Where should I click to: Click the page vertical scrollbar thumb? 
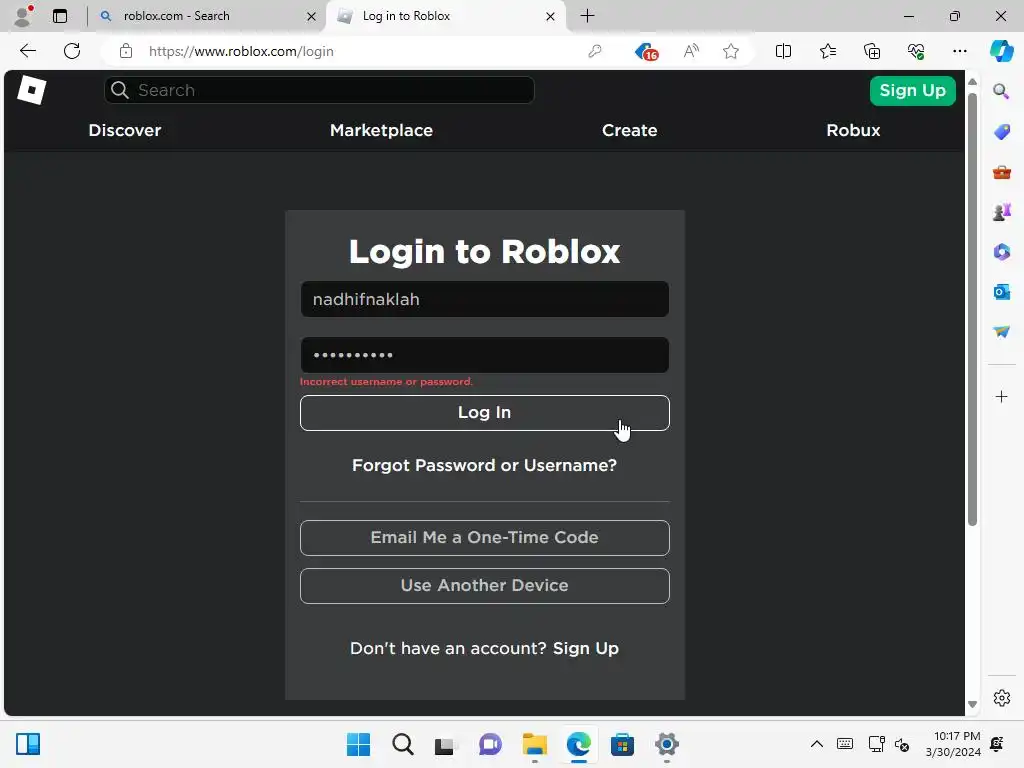pyautogui.click(x=972, y=309)
